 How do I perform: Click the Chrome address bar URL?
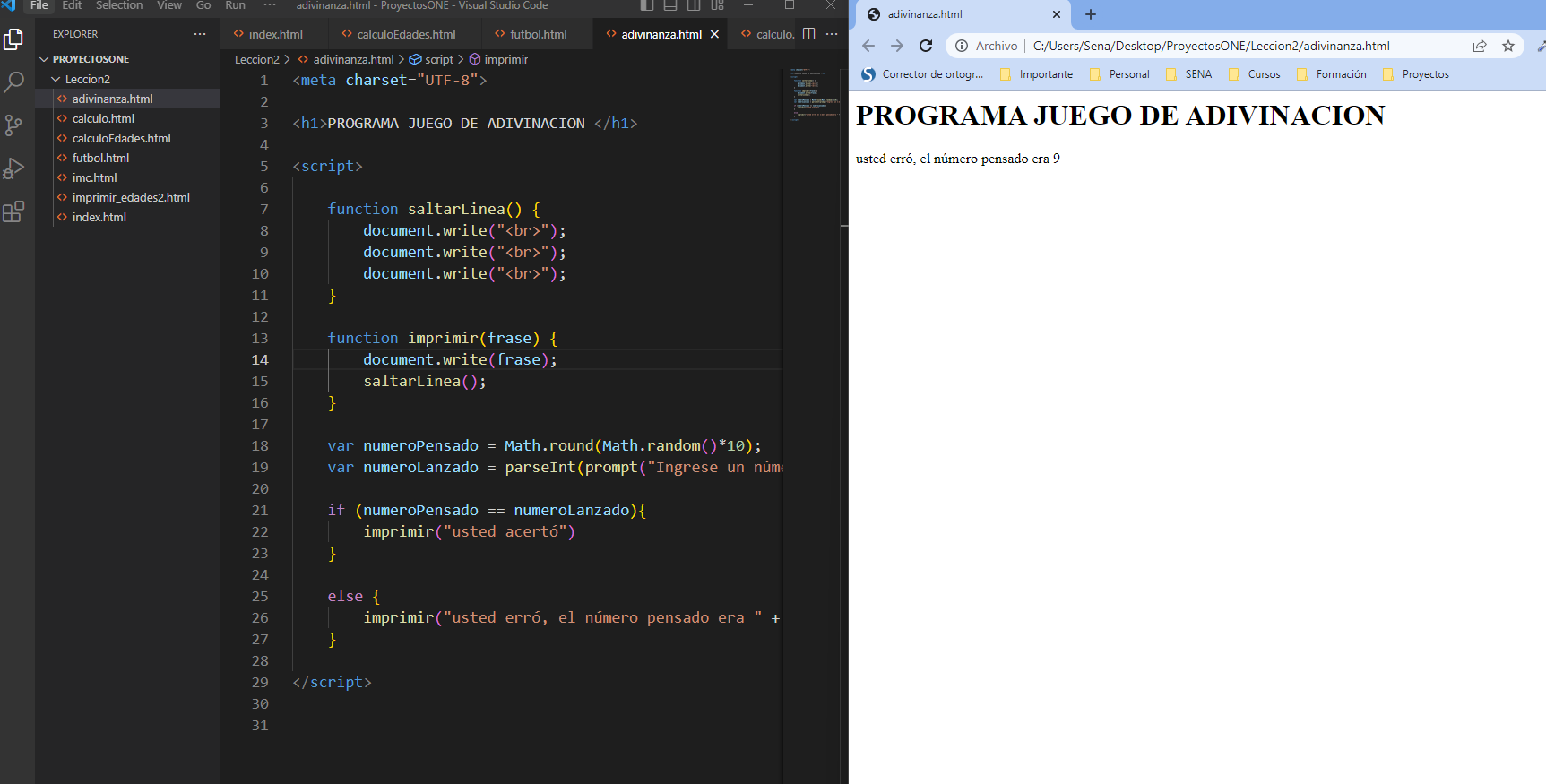1211,46
